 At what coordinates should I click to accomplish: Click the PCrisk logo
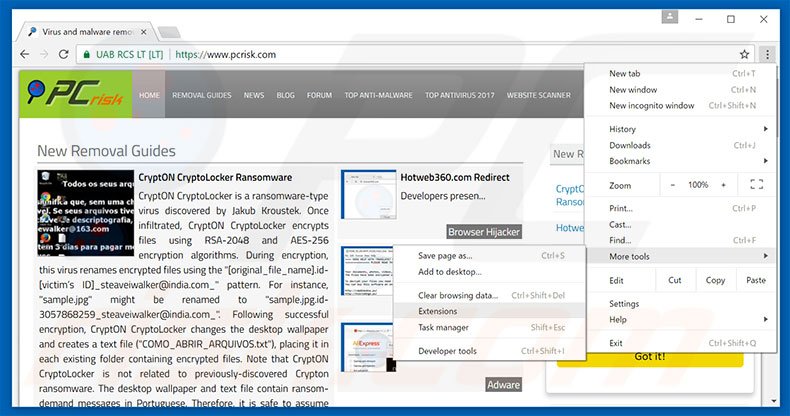[x=76, y=94]
